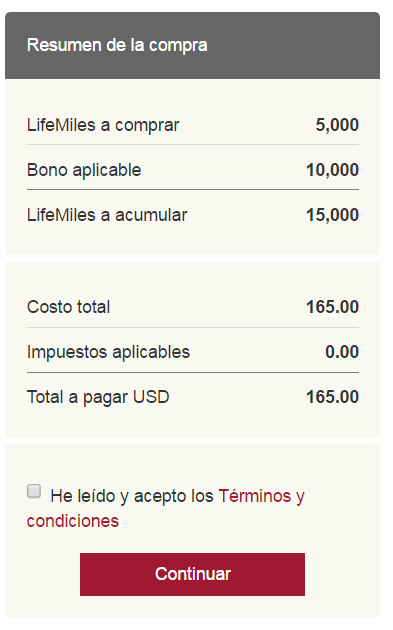Select the 165.00 value beside Costo total

coord(332,307)
